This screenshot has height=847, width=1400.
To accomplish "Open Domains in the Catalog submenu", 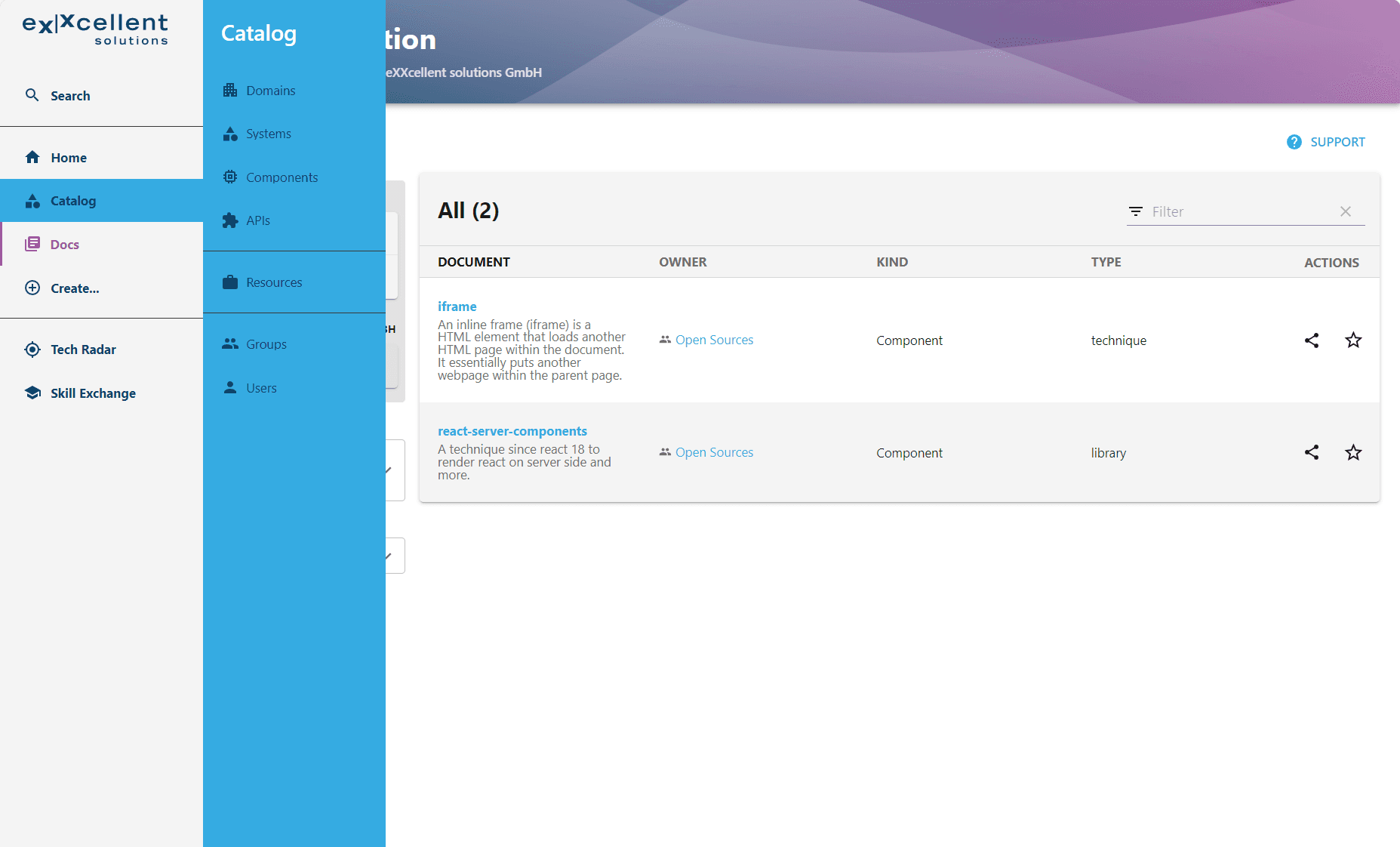I will (x=294, y=90).
